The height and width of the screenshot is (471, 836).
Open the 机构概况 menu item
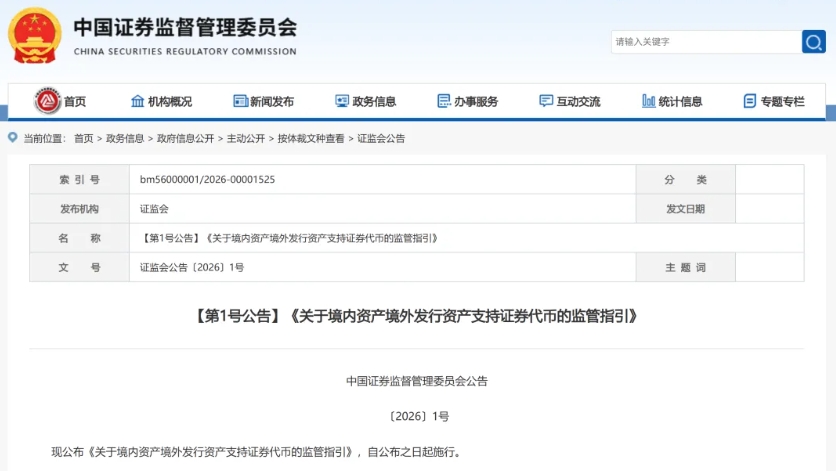pos(170,101)
